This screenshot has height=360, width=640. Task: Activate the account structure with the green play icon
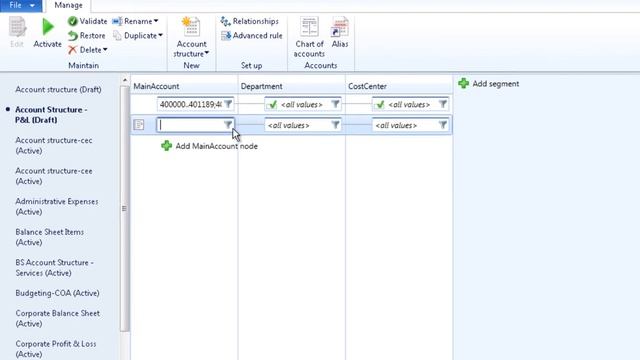tap(48, 27)
